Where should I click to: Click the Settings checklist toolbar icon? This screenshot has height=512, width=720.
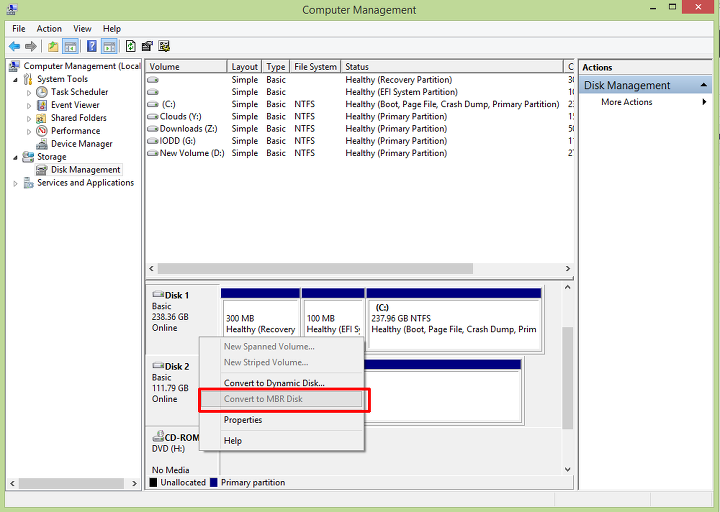pos(164,46)
